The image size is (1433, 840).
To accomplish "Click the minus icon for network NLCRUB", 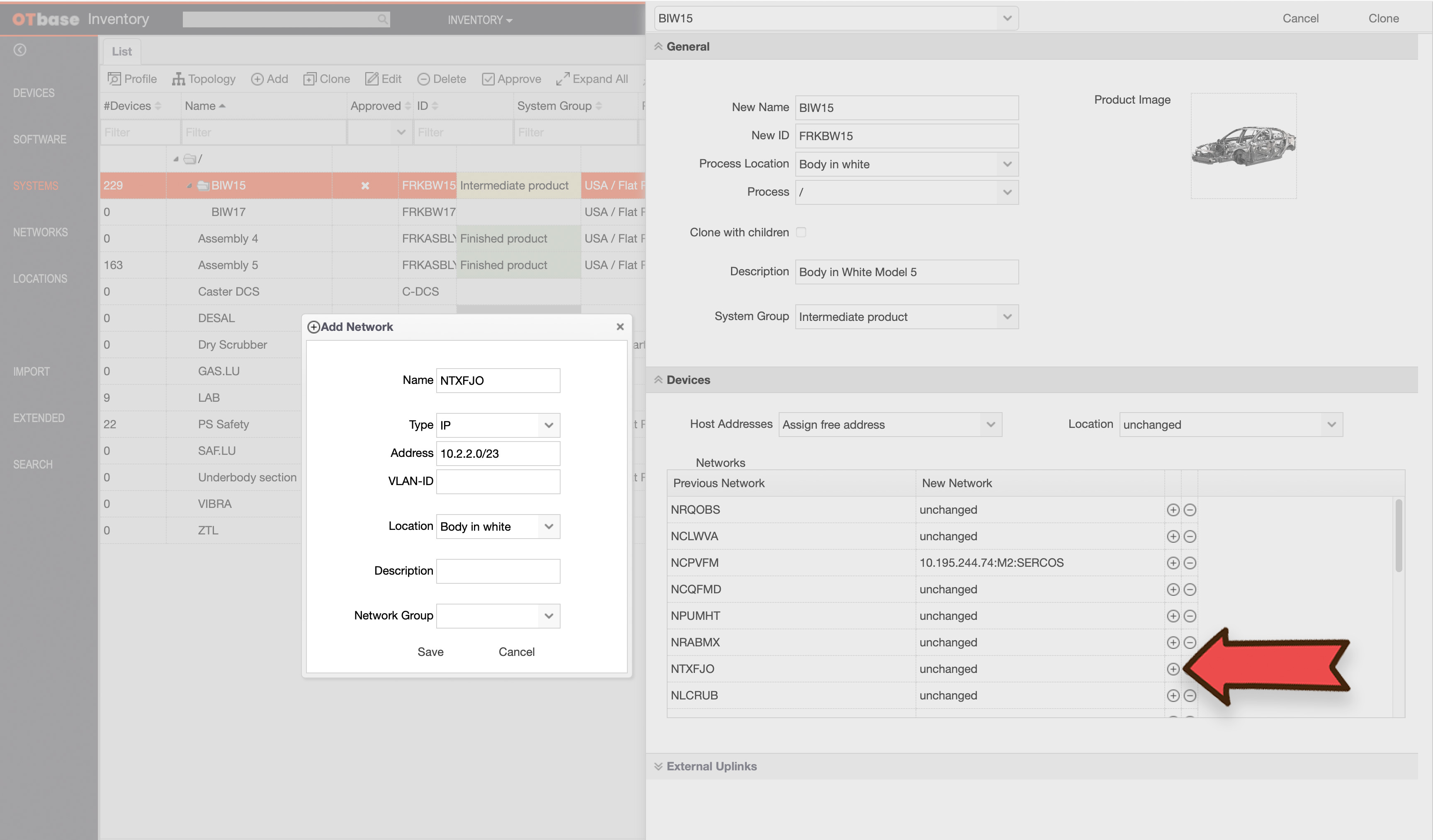I will (1190, 696).
